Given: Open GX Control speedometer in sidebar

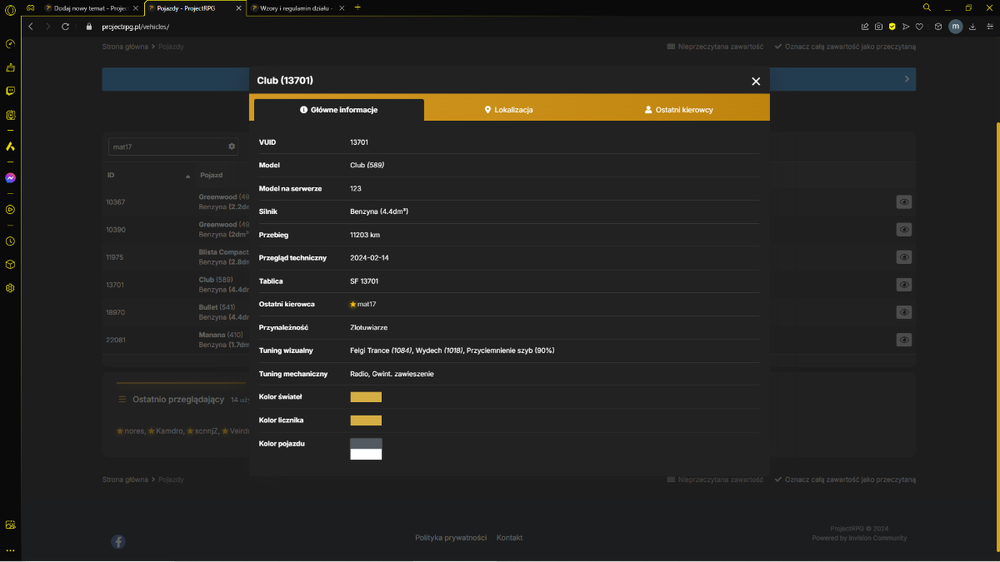Looking at the screenshot, I should pyautogui.click(x=10, y=44).
